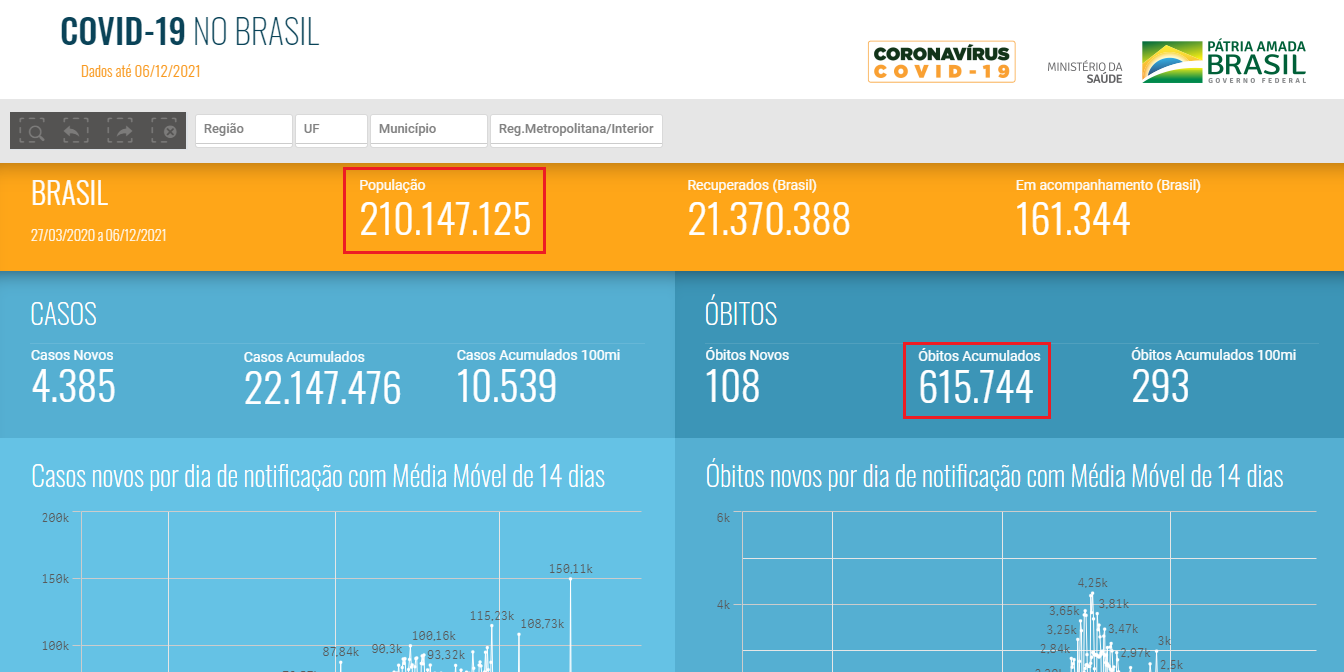1344x672 pixels.
Task: Click the date range '27/03/2020 a 06/12/2021'
Action: click(x=99, y=236)
